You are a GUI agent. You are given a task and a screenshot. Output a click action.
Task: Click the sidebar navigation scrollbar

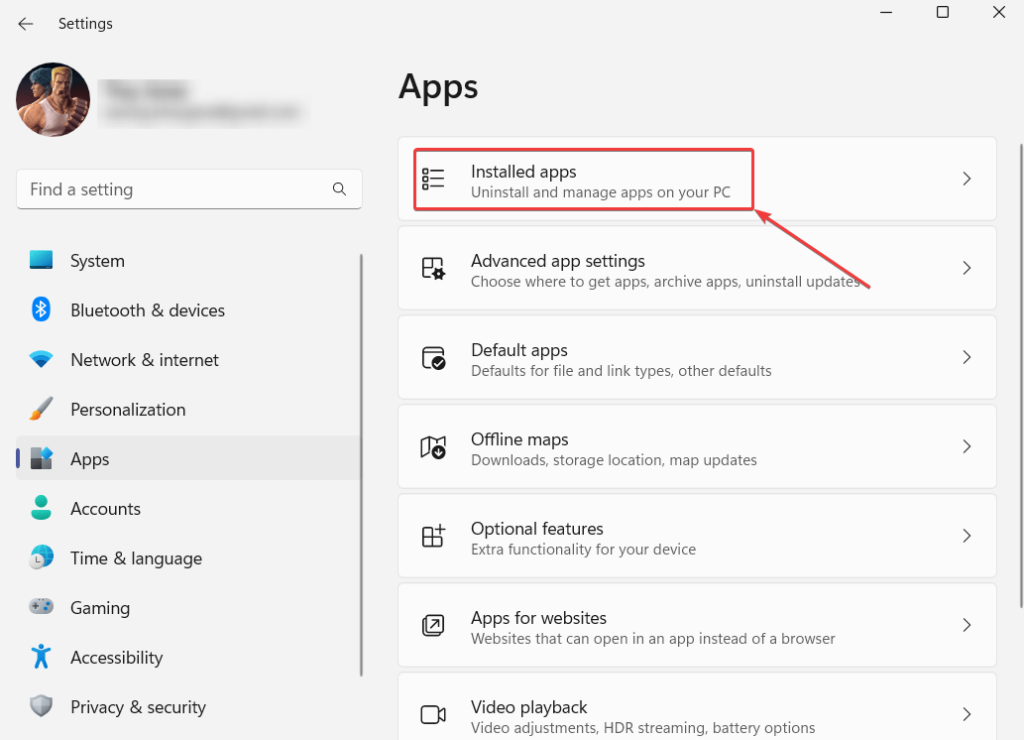(361, 465)
